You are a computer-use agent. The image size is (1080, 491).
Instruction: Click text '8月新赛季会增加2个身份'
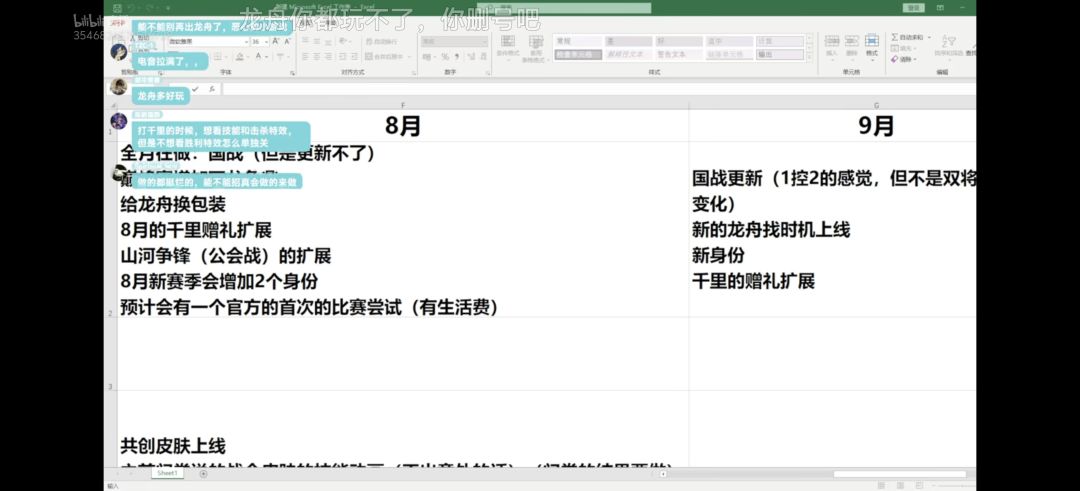coord(219,282)
